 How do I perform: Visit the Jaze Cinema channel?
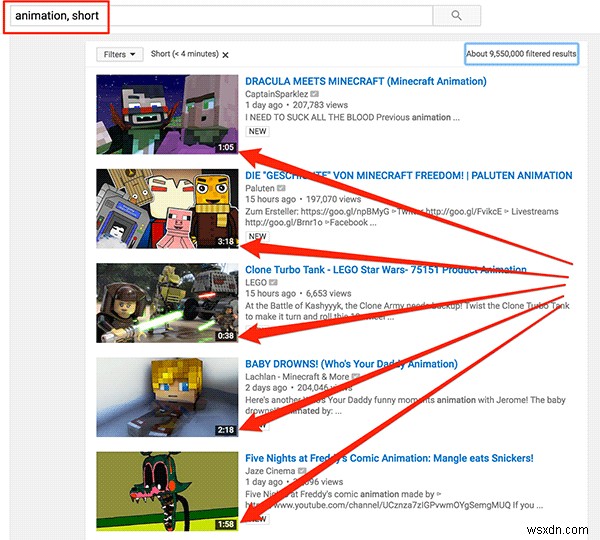point(270,470)
